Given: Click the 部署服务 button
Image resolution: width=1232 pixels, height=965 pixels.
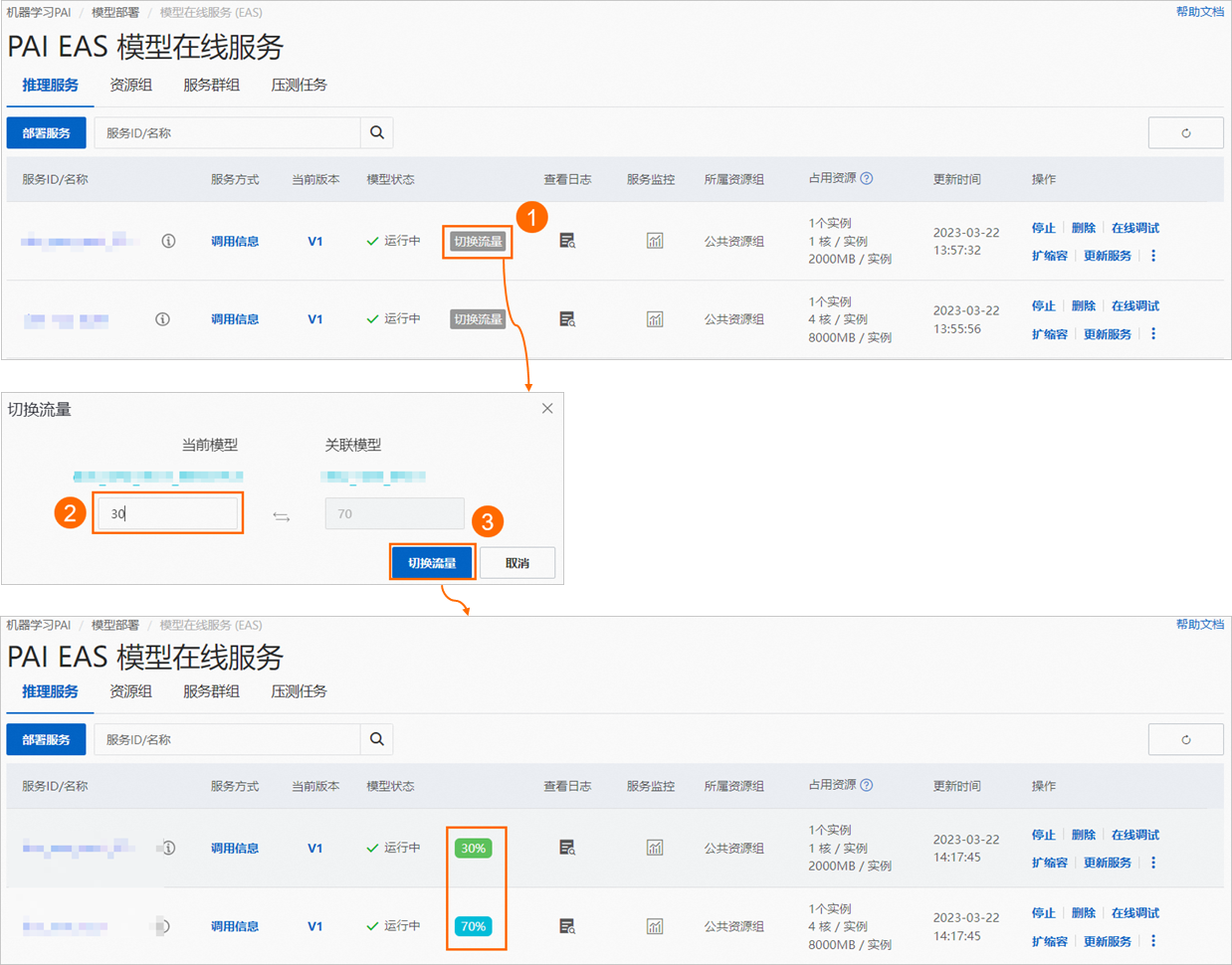Looking at the screenshot, I should [x=46, y=131].
